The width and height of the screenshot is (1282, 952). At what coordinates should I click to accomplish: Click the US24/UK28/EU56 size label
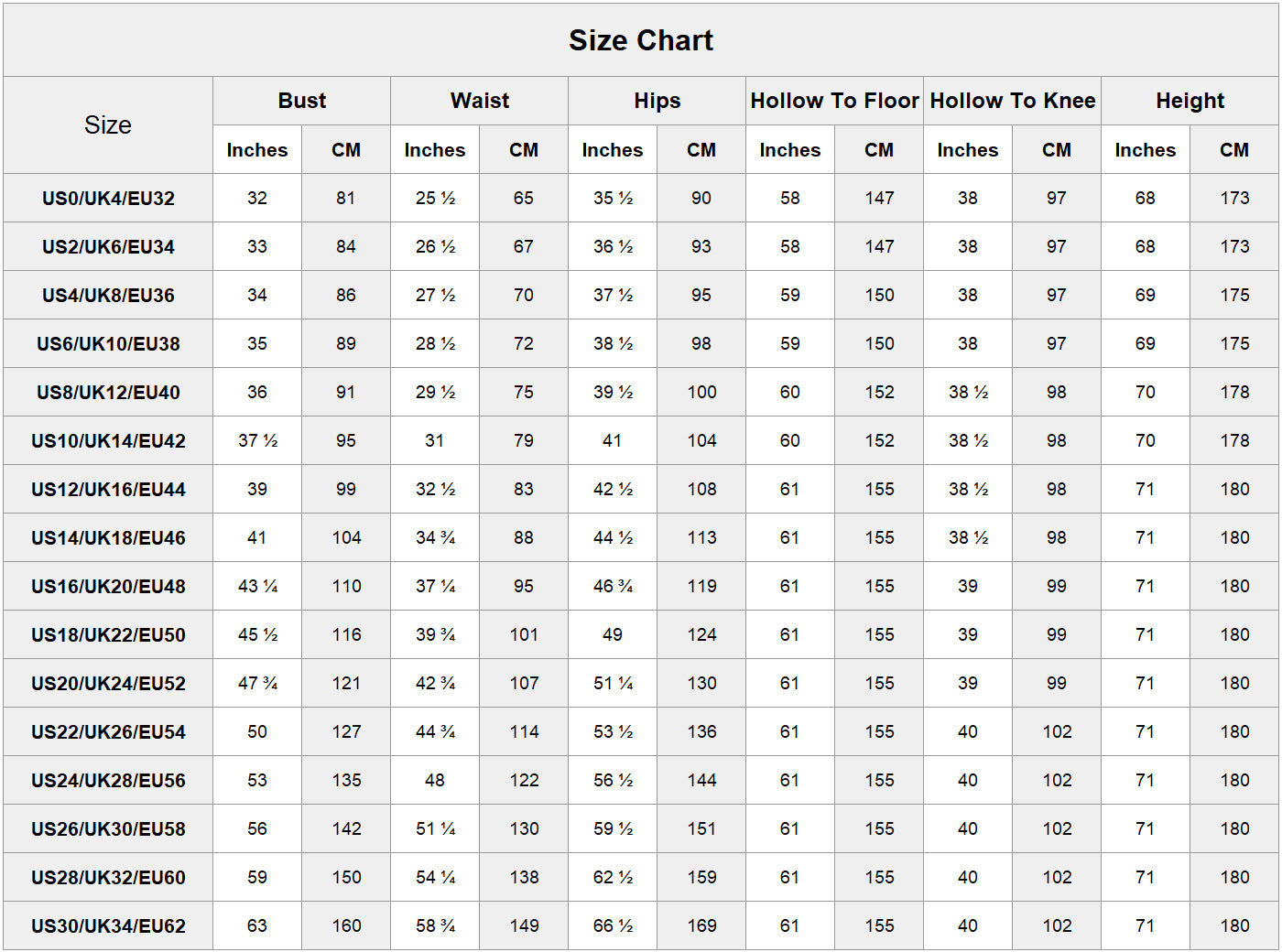108,781
